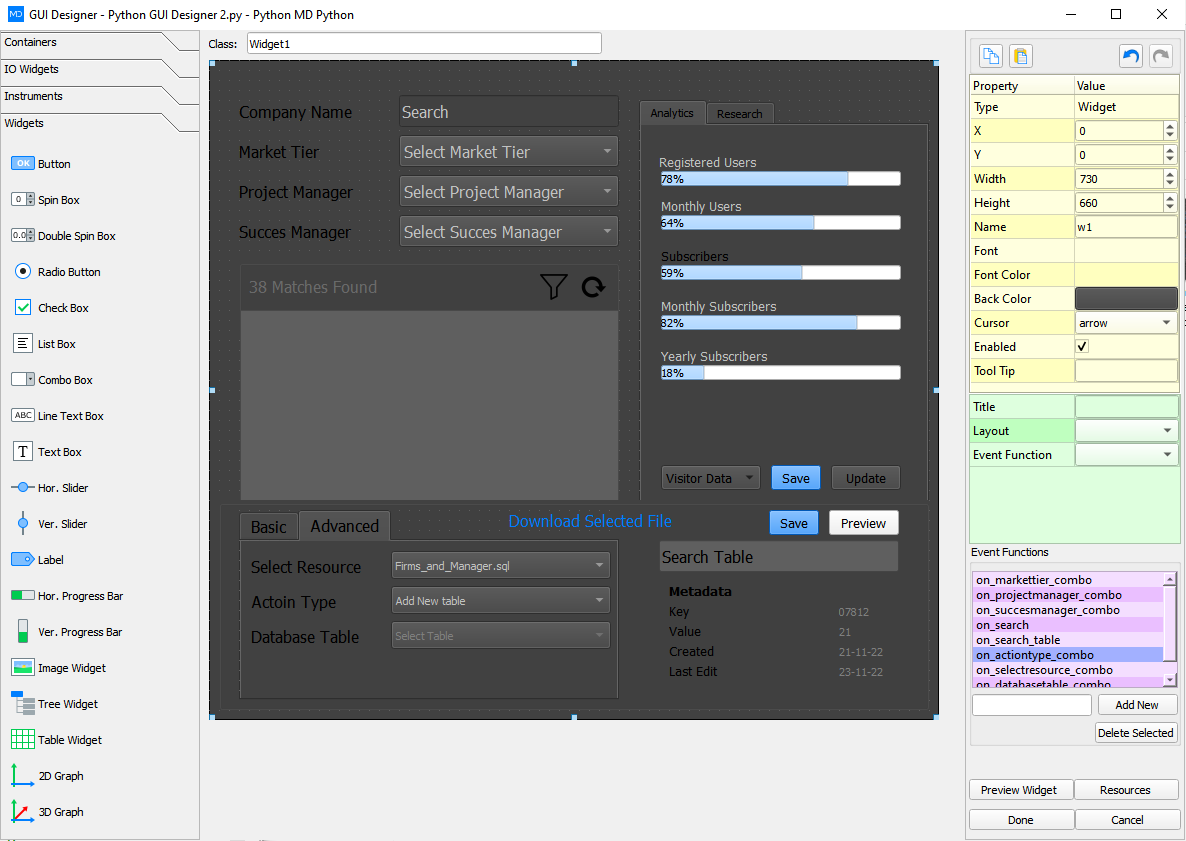
Task: Switch to the Research tab
Action: pyautogui.click(x=740, y=113)
